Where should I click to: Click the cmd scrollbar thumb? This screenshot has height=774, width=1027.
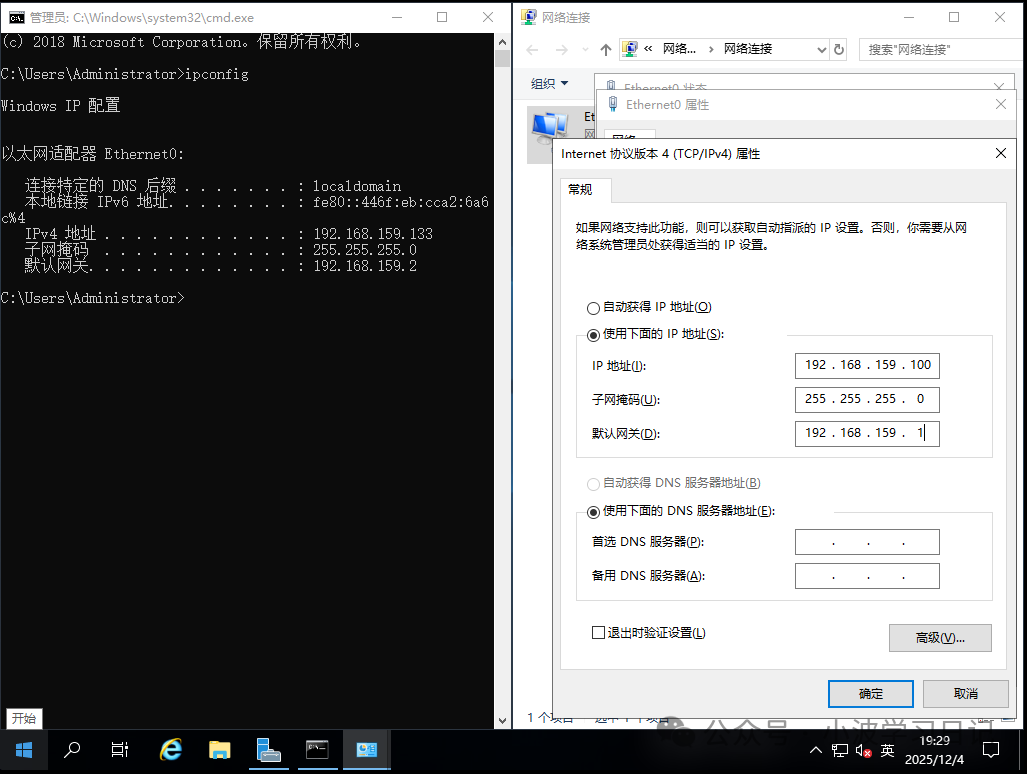[x=502, y=58]
